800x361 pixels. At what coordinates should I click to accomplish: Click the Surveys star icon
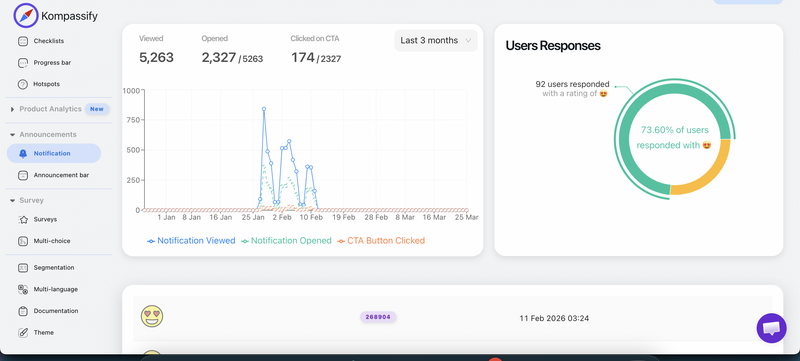pyautogui.click(x=23, y=220)
